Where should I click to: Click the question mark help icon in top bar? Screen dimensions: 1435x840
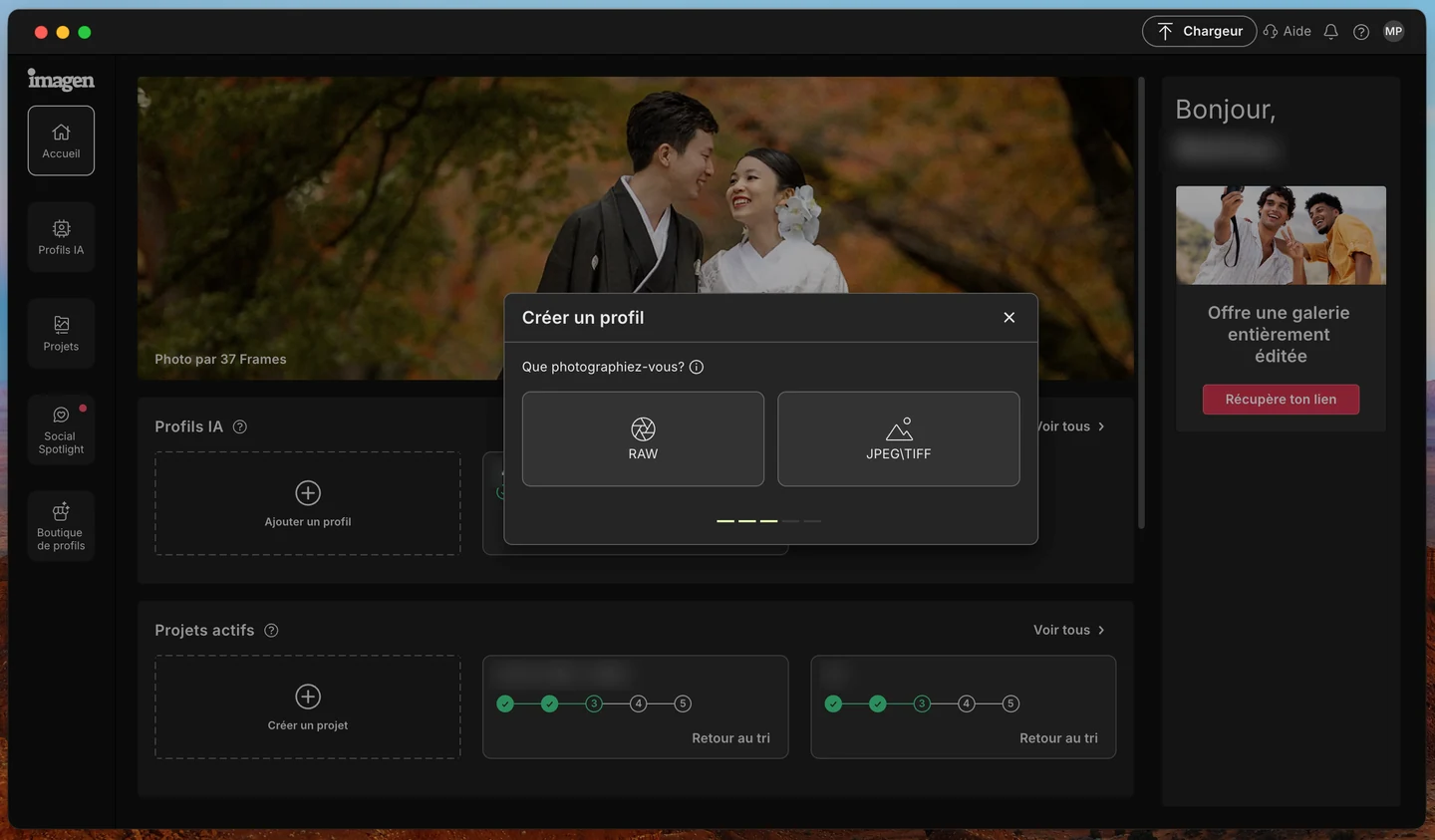point(1360,32)
